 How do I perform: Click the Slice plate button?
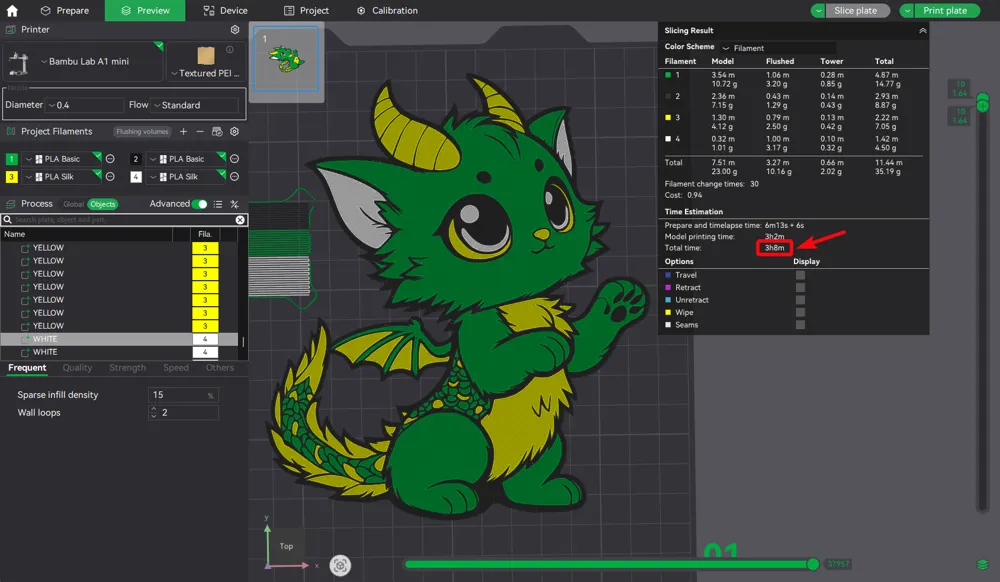click(857, 11)
